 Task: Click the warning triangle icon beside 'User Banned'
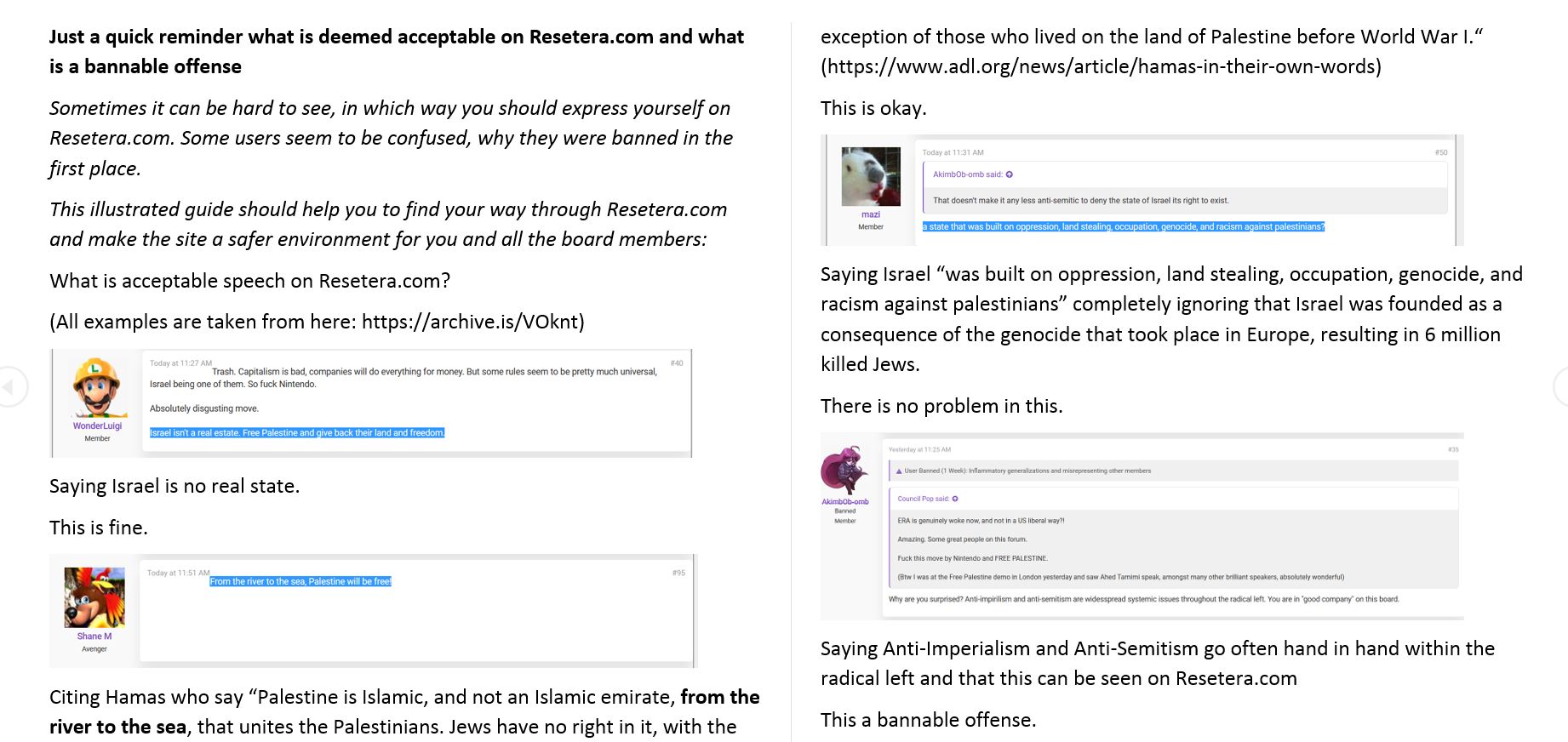(x=898, y=471)
